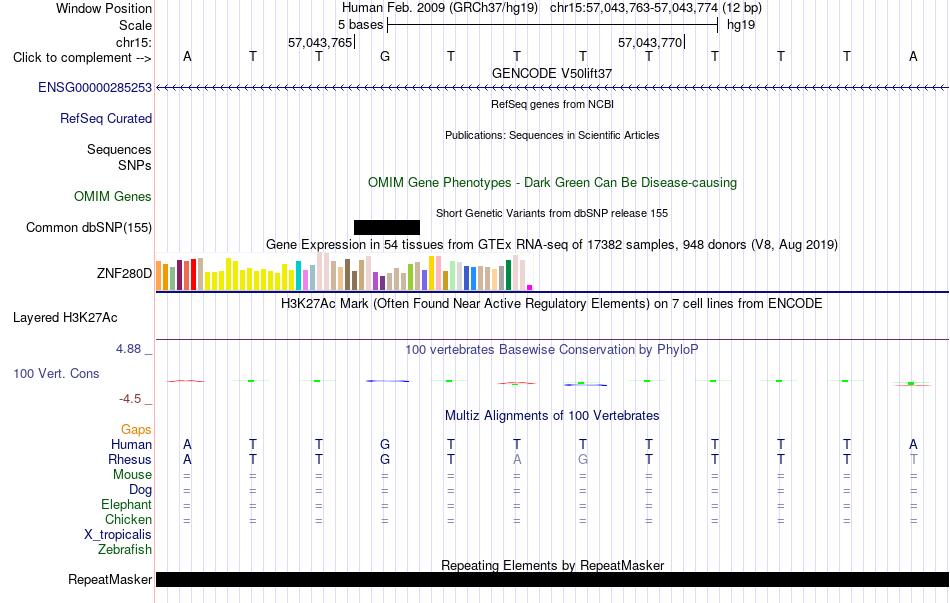Click the 100 Vert. Cons track label
This screenshot has height=603, width=950.
tap(56, 373)
